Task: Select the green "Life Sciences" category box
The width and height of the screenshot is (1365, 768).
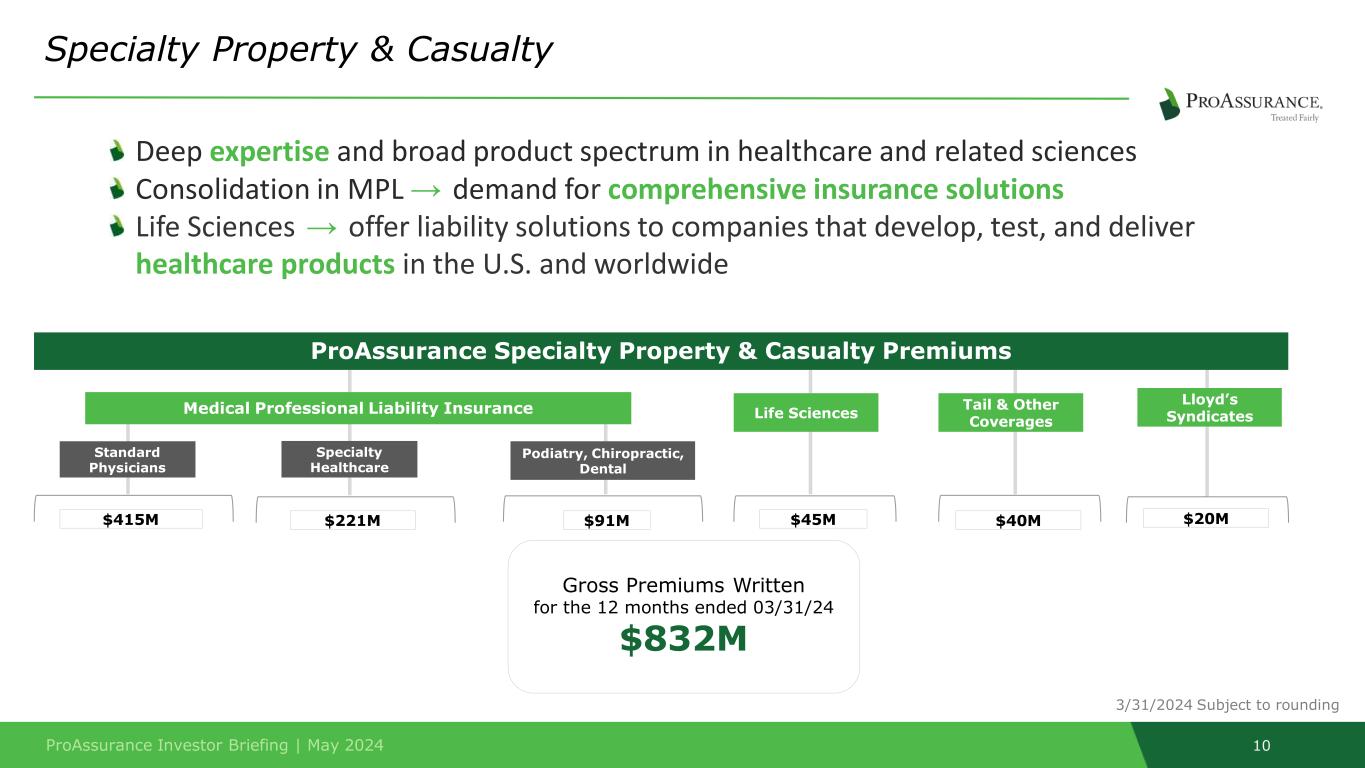Action: click(805, 413)
